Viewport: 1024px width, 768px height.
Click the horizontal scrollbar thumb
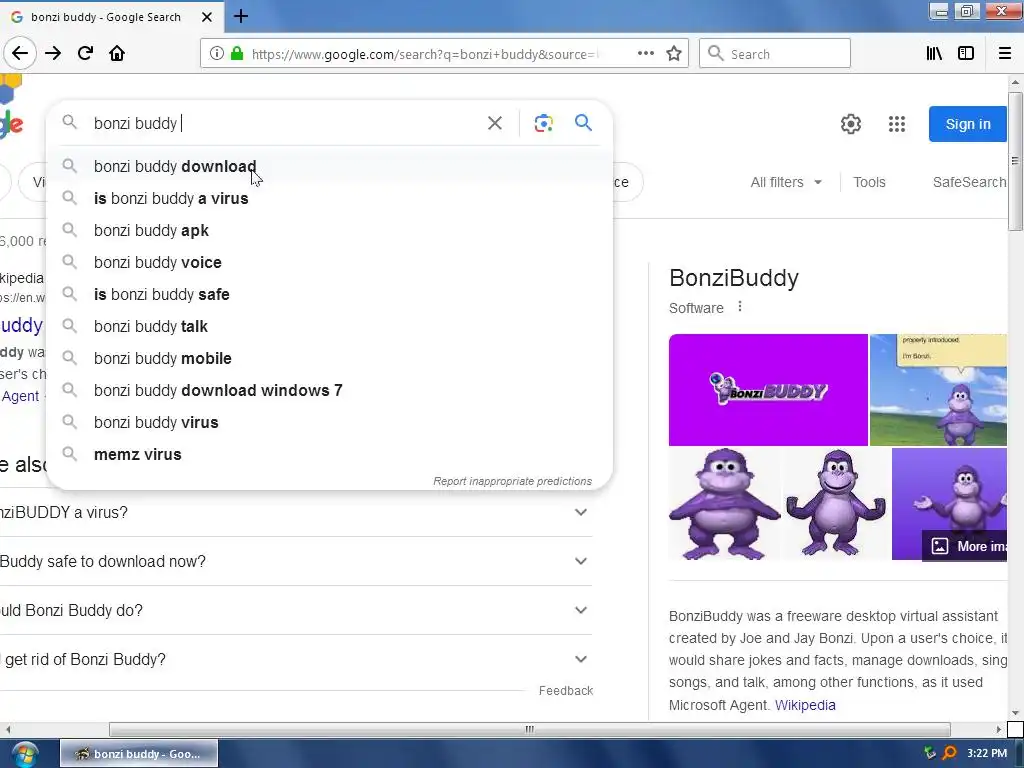tap(529, 729)
